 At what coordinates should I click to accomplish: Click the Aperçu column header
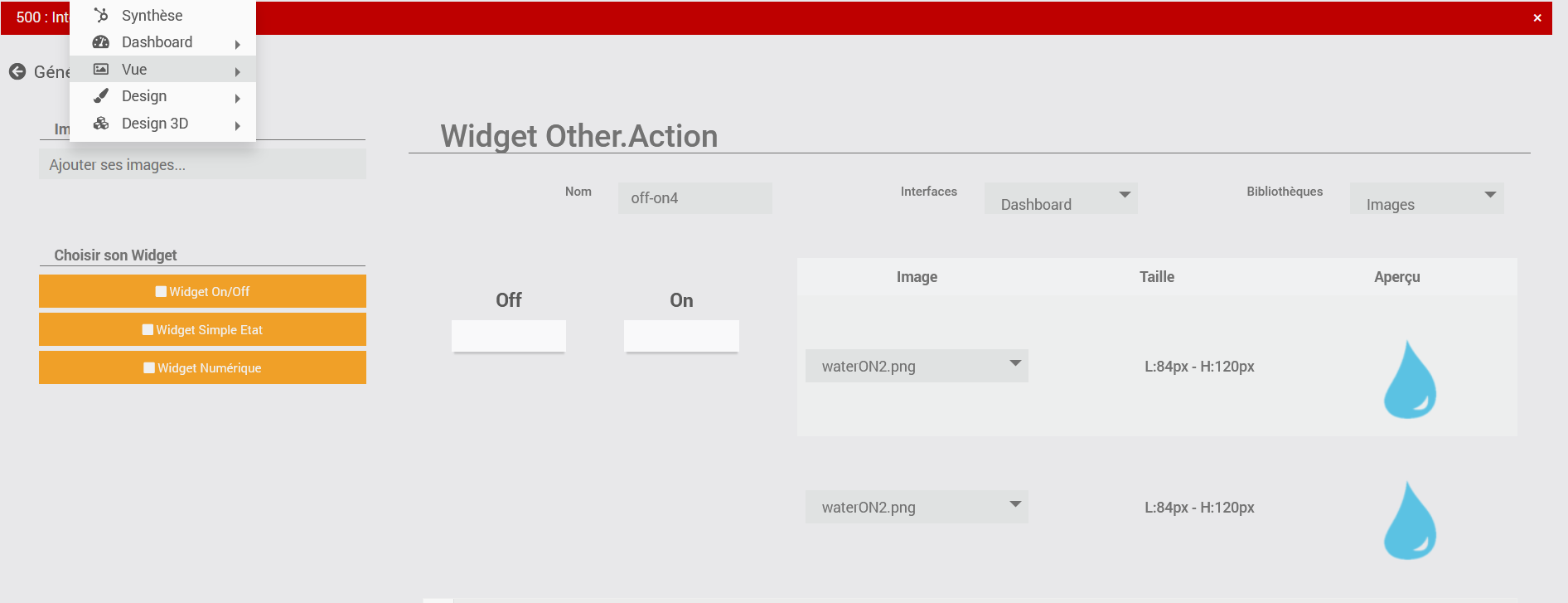(1397, 277)
